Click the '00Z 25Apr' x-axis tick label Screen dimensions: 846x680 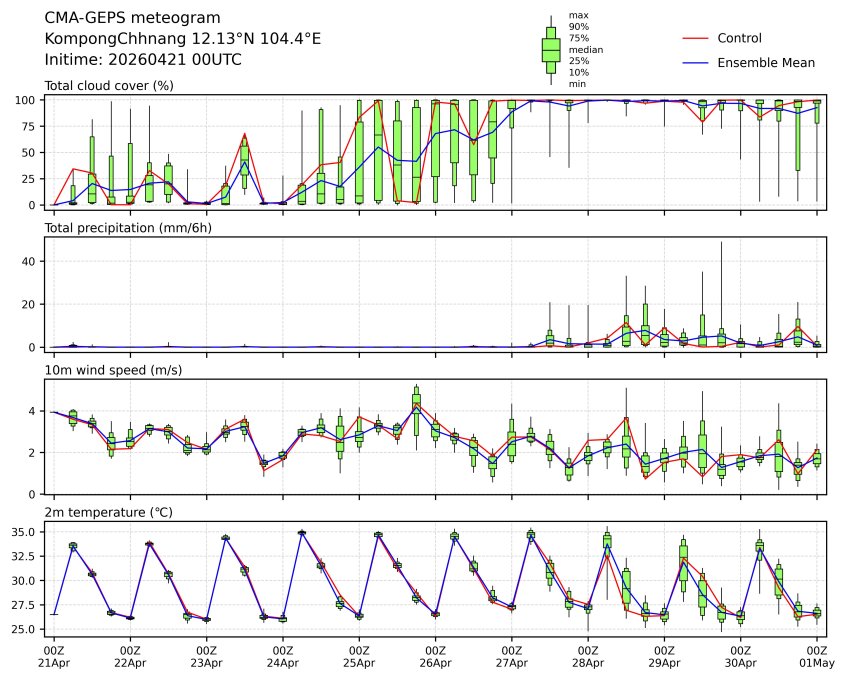coord(359,656)
